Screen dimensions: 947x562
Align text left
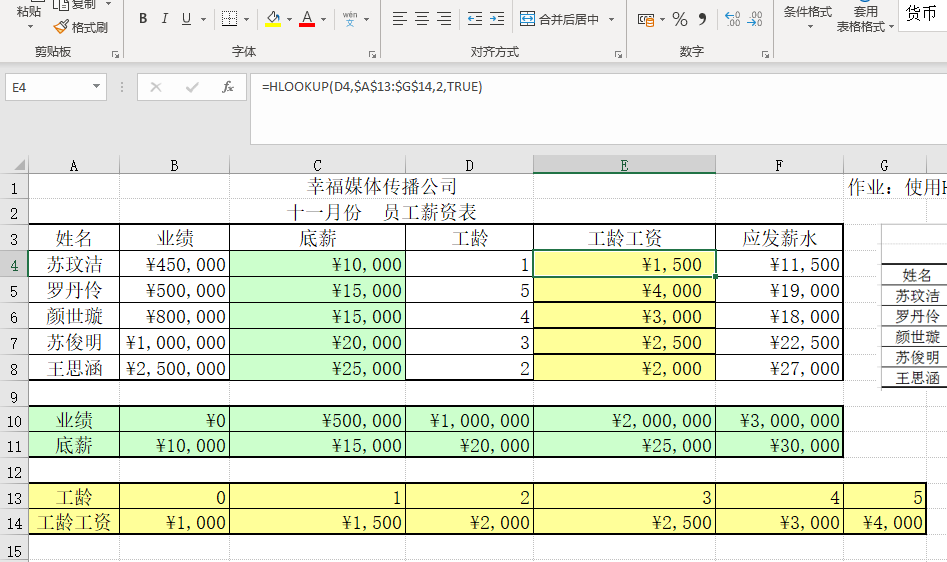tap(399, 19)
